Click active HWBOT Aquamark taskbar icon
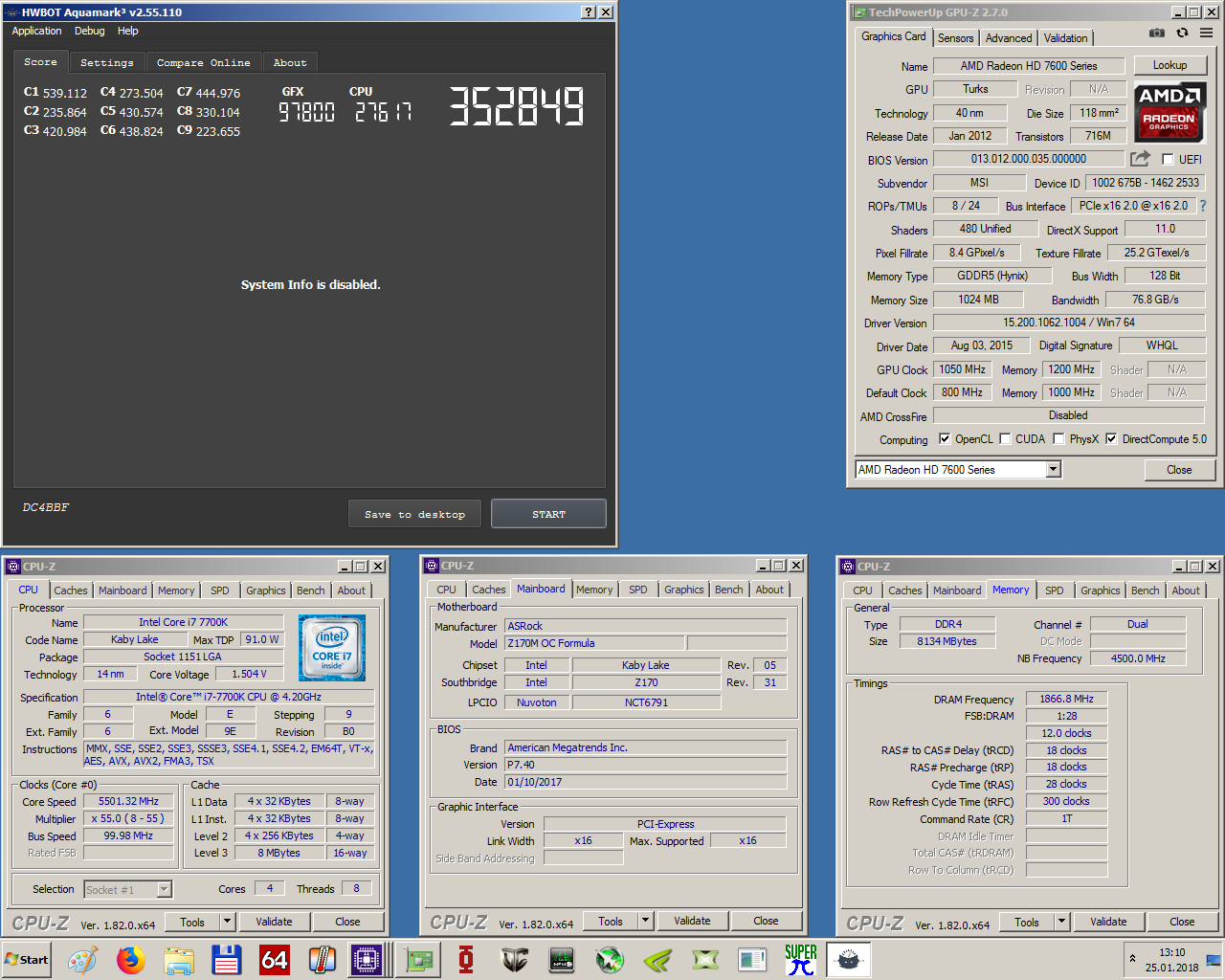Viewport: 1225px width, 980px height. pyautogui.click(x=848, y=960)
